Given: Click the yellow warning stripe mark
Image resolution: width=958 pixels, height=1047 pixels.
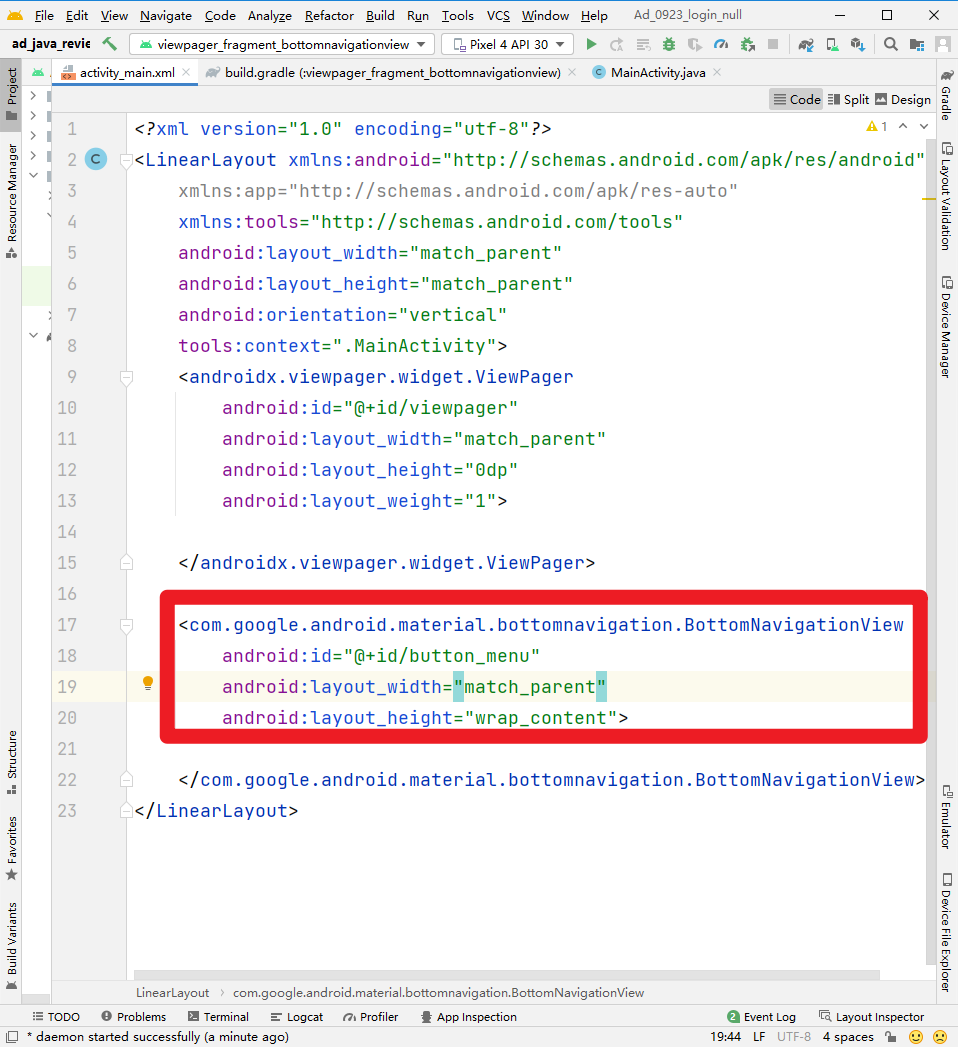Looking at the screenshot, I should (x=929, y=199).
